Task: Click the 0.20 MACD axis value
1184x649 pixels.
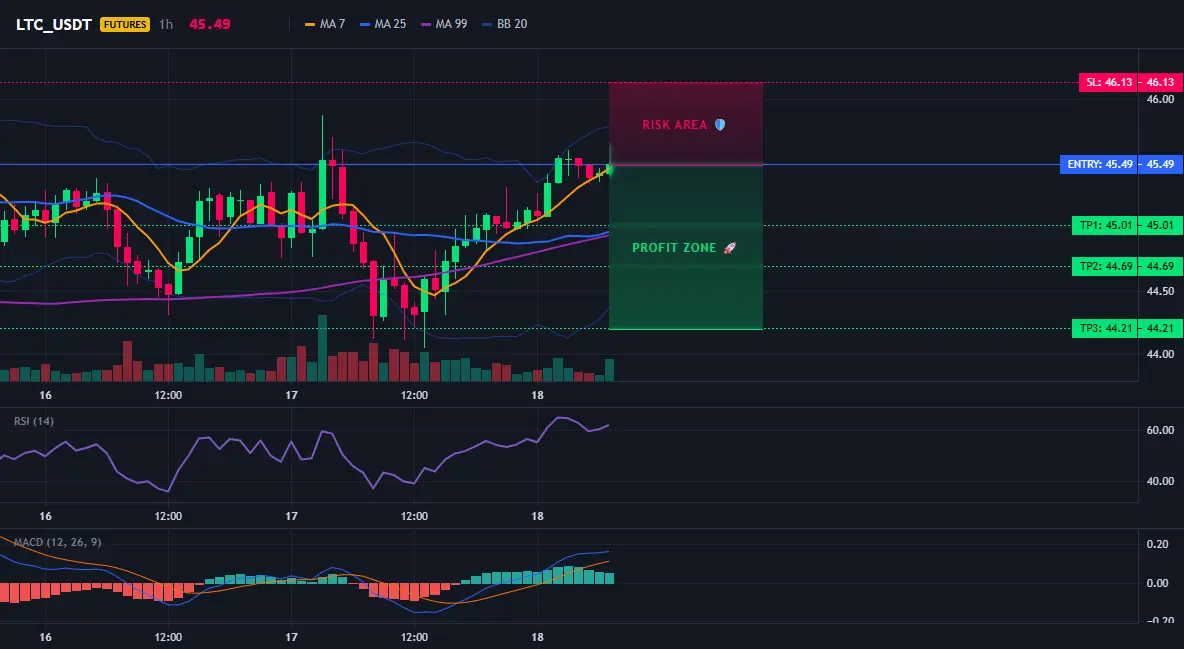Action: point(1158,544)
